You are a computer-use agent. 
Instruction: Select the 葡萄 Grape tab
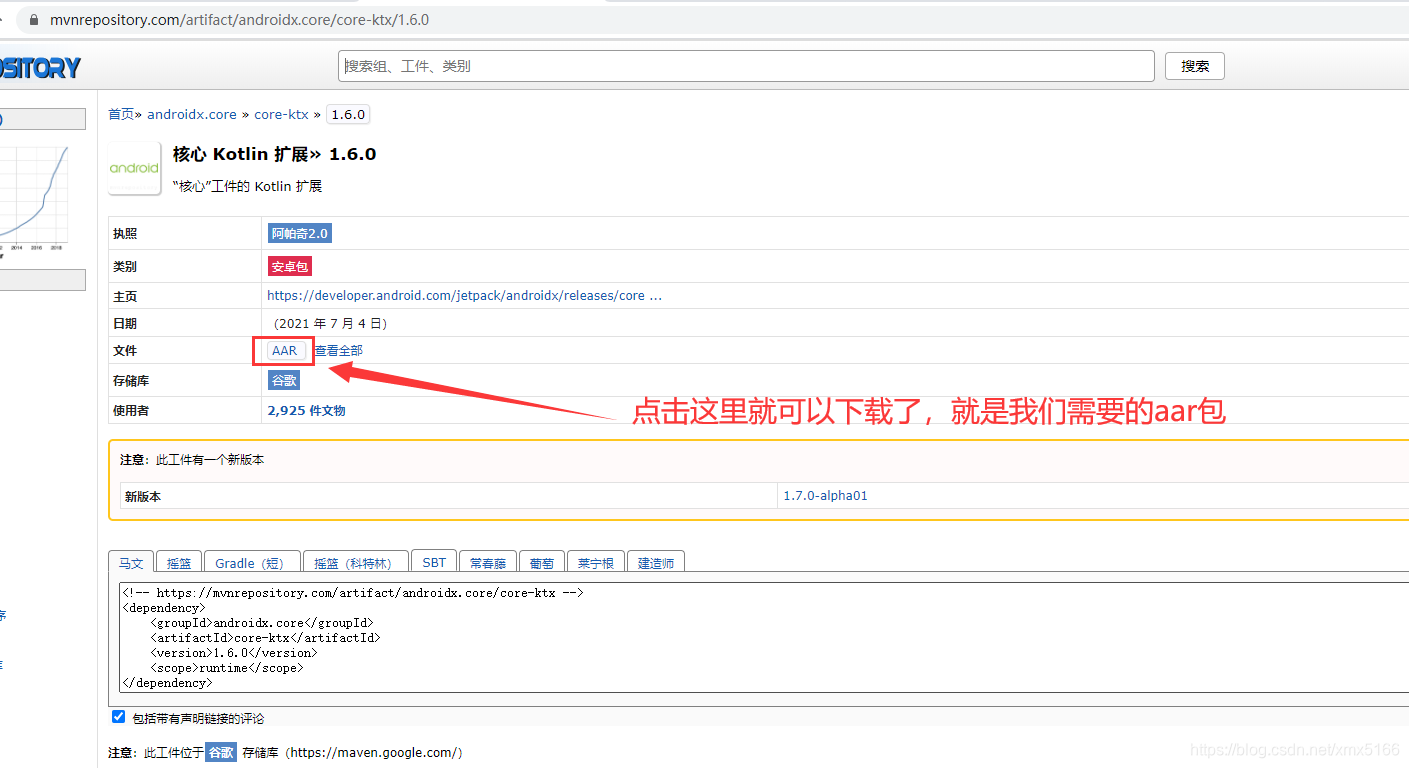pyautogui.click(x=542, y=563)
